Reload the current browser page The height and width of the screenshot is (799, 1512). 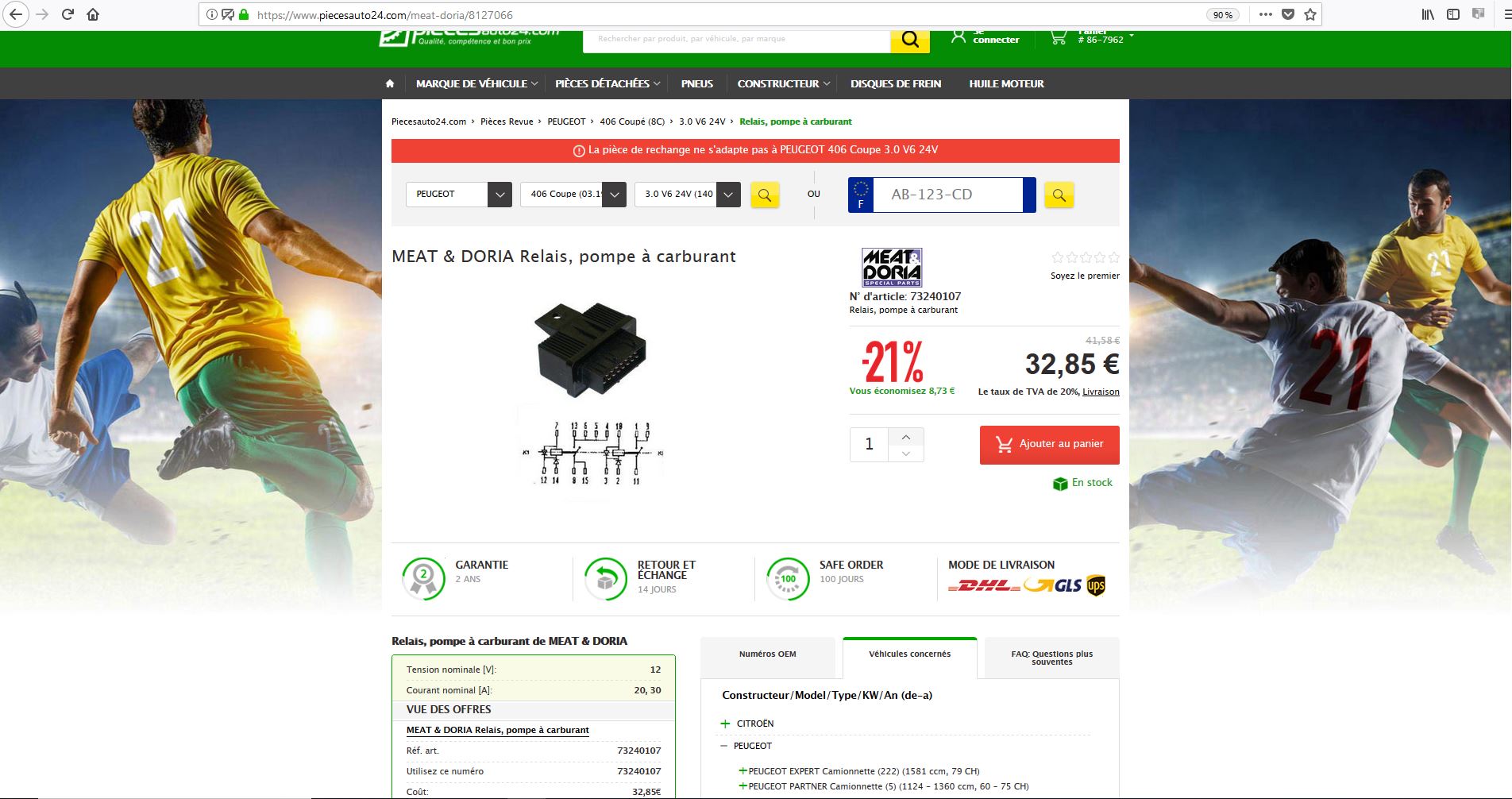(x=68, y=14)
